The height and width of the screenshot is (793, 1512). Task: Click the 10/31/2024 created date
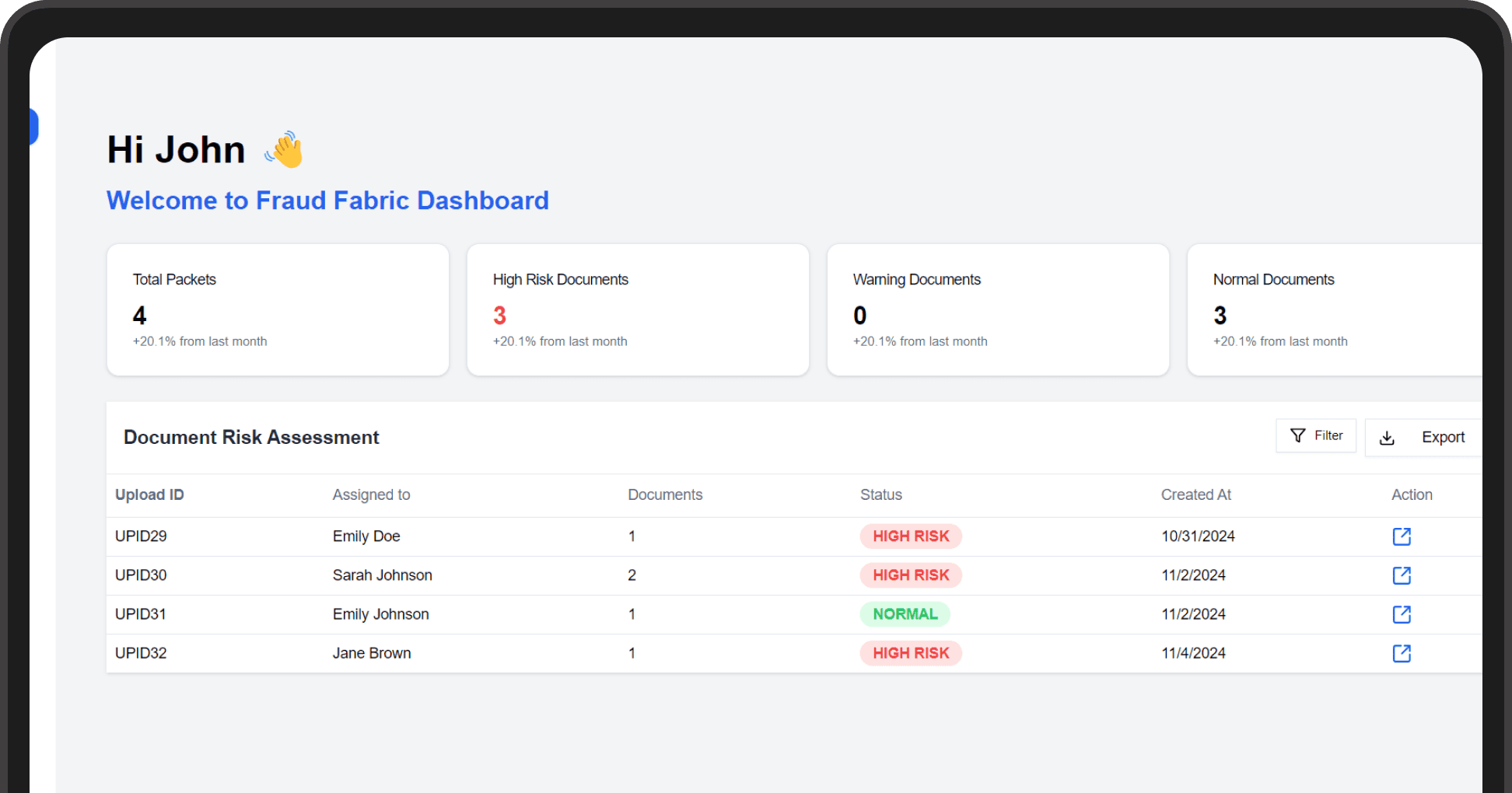[x=1198, y=536]
